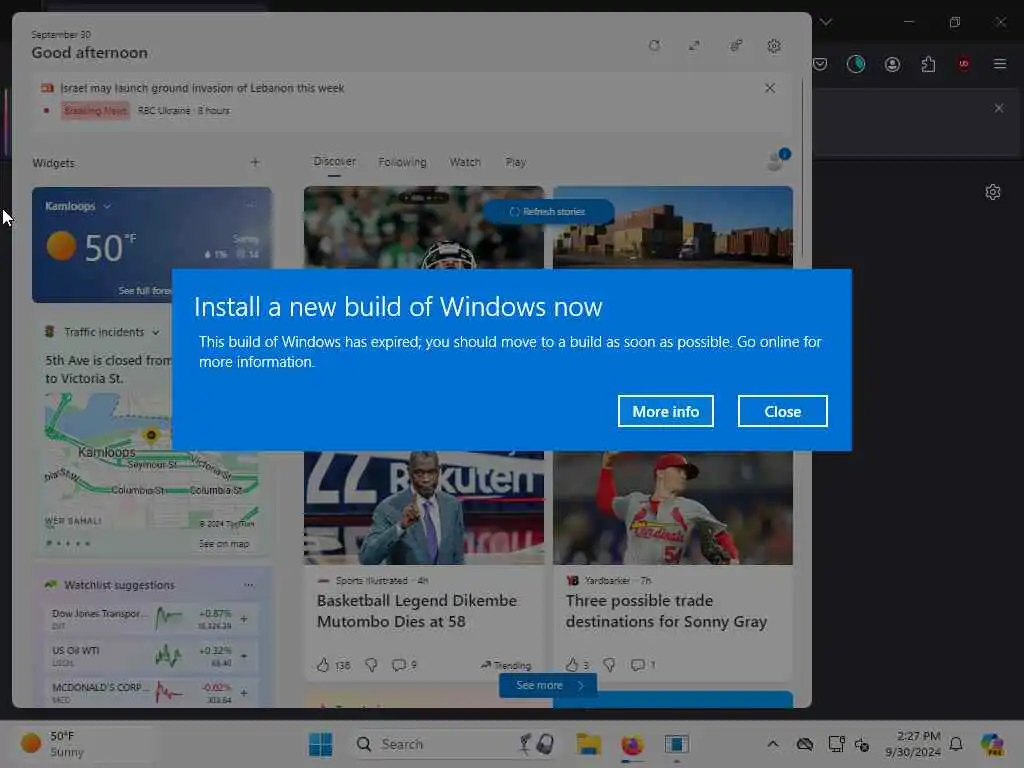The image size is (1024, 768).
Task: Refresh the widgets board feed
Action: pos(654,46)
